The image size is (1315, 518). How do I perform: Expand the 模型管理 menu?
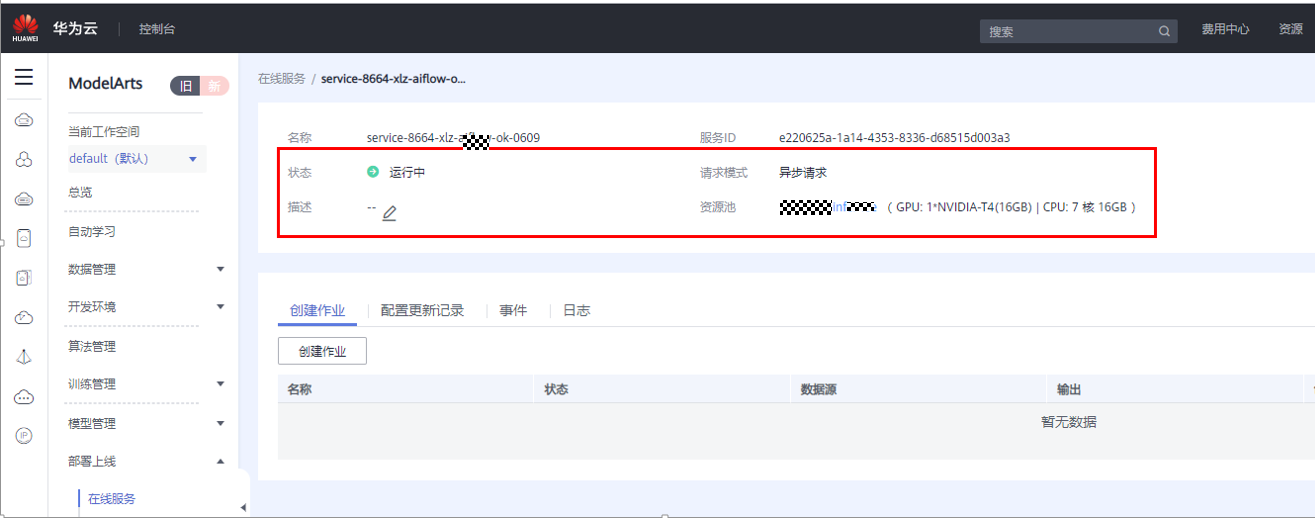pyautogui.click(x=220, y=423)
